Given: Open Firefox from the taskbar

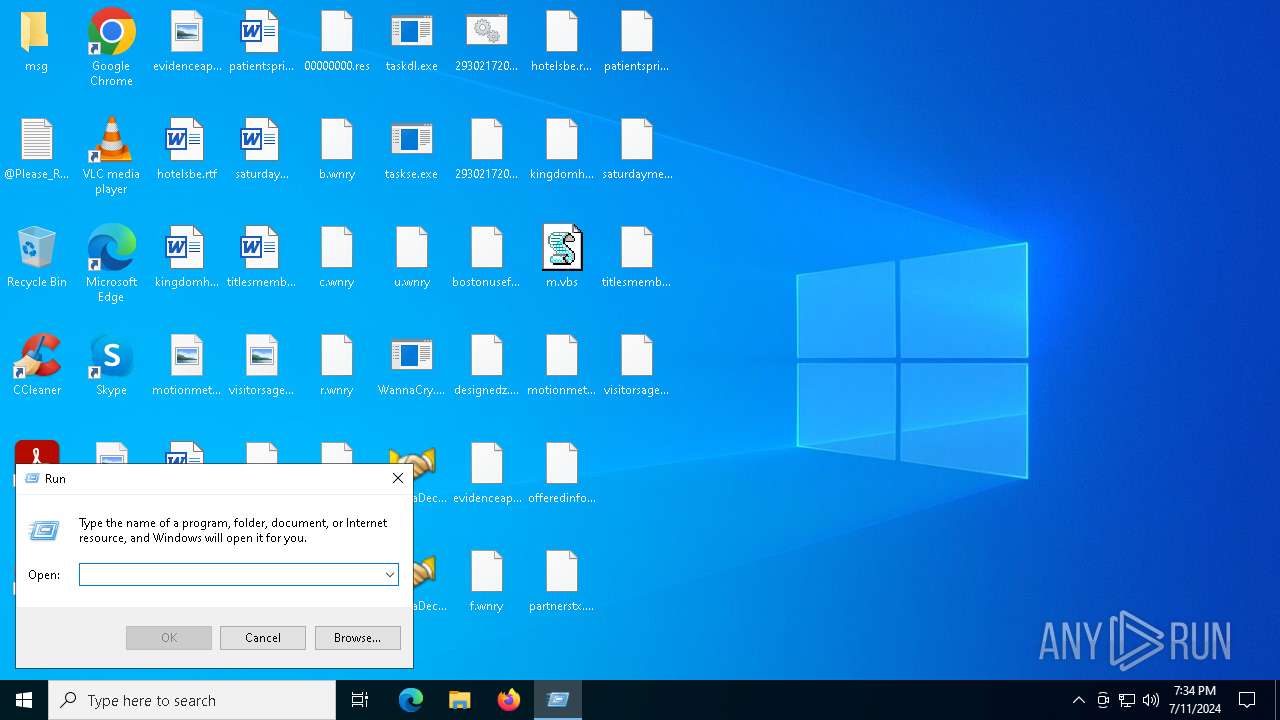Looking at the screenshot, I should click(509, 700).
